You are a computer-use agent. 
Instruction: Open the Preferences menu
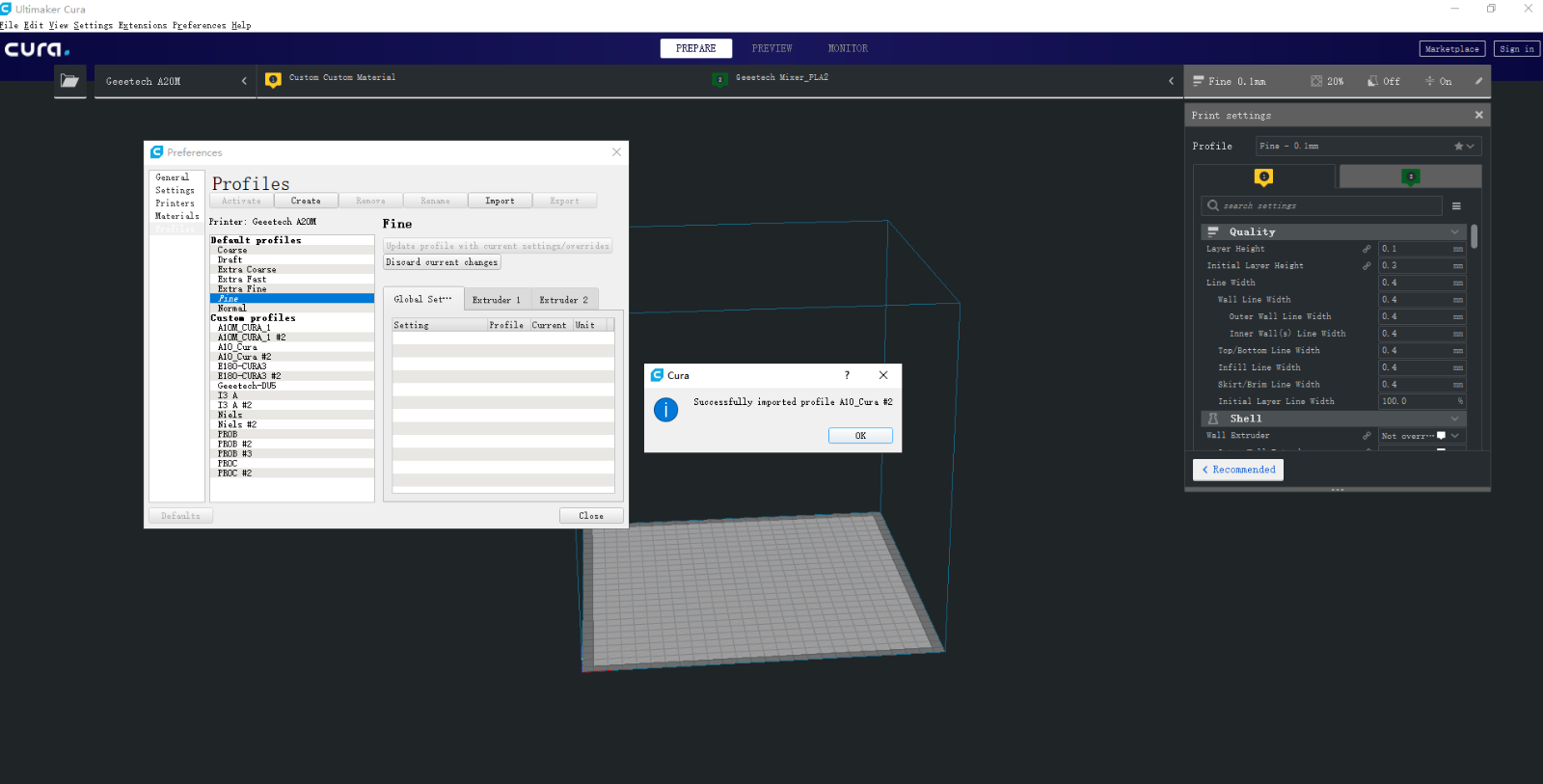[199, 25]
